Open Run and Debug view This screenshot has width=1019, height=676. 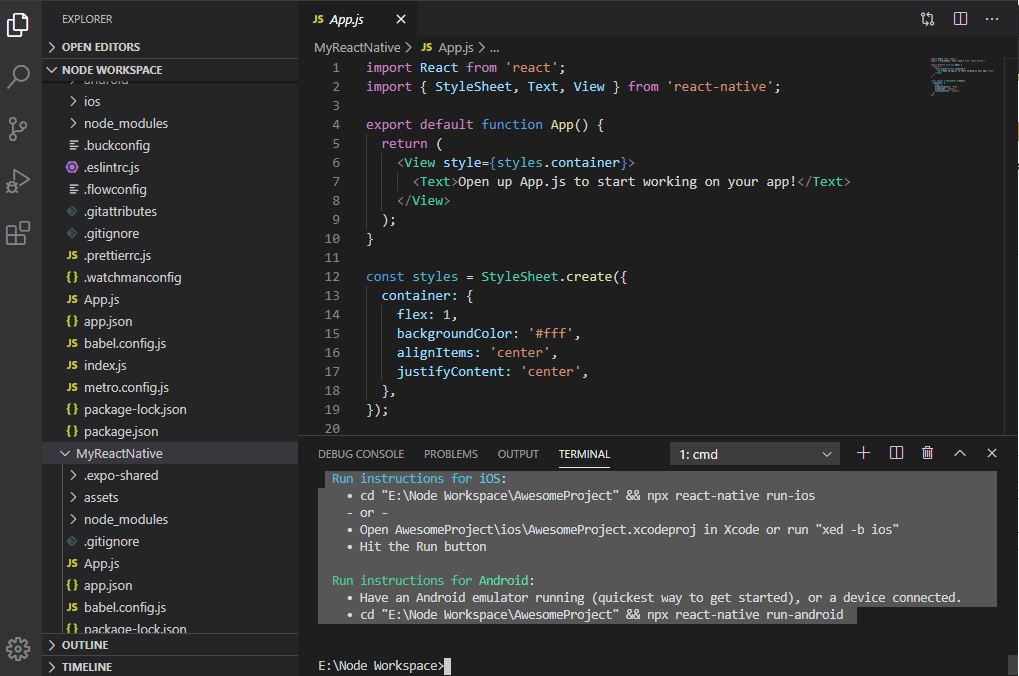point(18,181)
